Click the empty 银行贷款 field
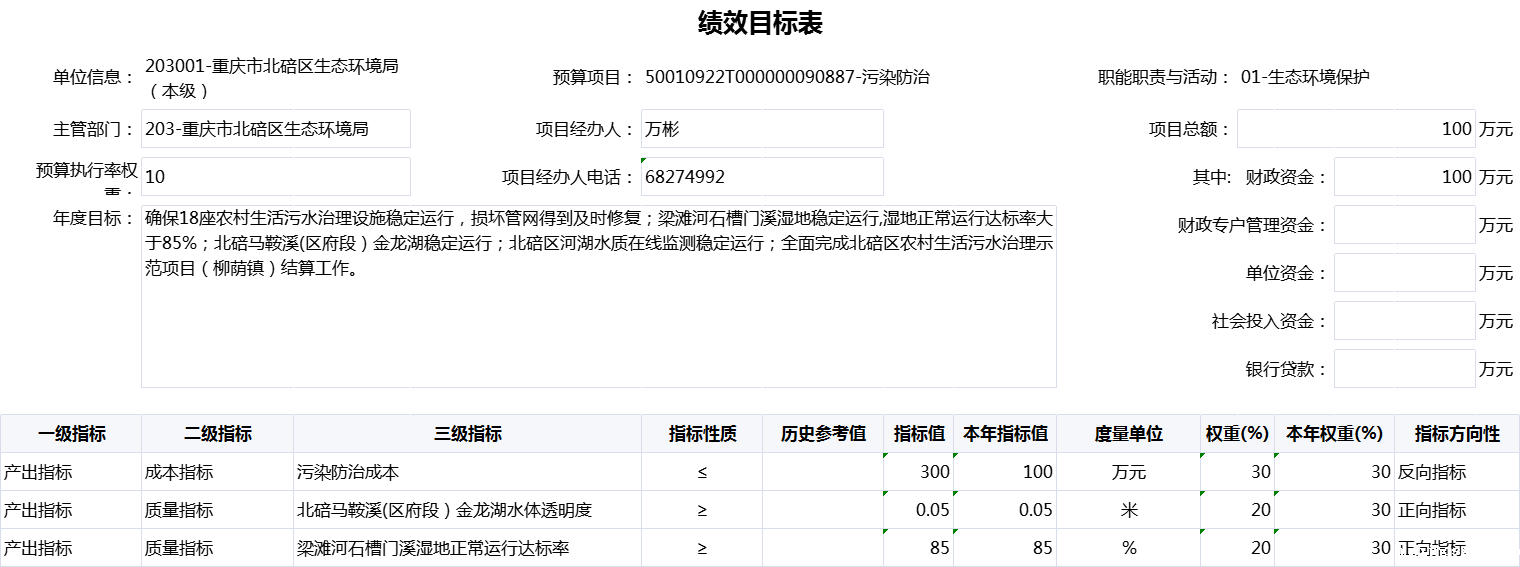 [1405, 369]
